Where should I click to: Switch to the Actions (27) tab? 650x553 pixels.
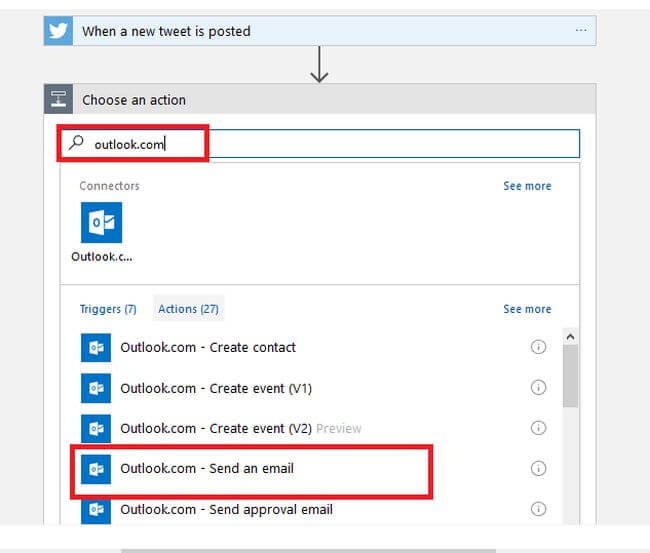click(x=188, y=309)
